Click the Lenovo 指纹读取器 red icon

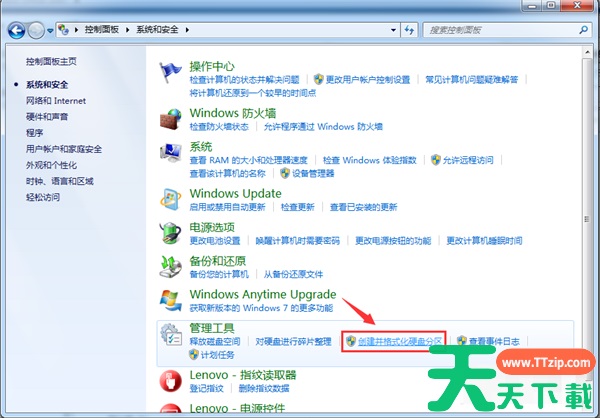(x=171, y=381)
